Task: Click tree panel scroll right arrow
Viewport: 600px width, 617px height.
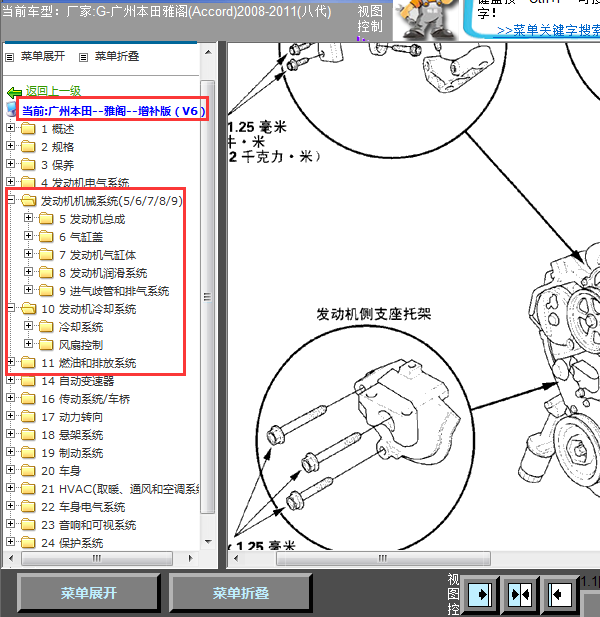Action: coord(191,558)
